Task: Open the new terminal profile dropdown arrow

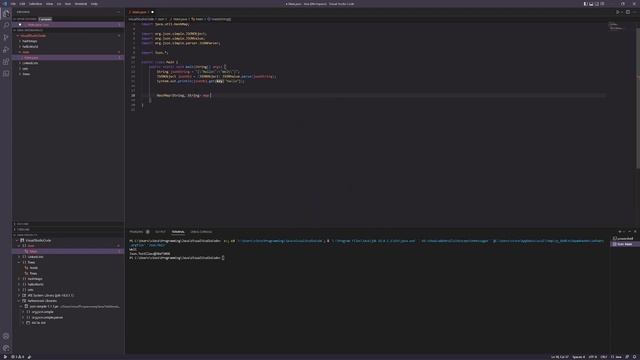Action: [624, 232]
